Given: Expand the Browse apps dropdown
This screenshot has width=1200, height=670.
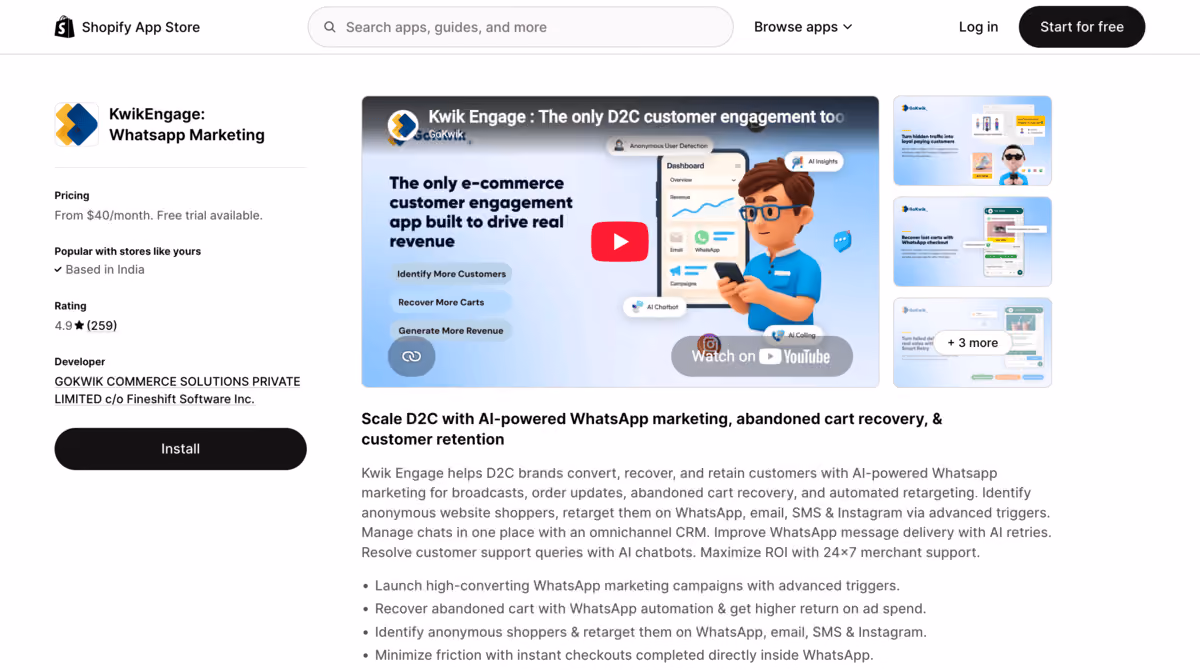Looking at the screenshot, I should [x=803, y=27].
